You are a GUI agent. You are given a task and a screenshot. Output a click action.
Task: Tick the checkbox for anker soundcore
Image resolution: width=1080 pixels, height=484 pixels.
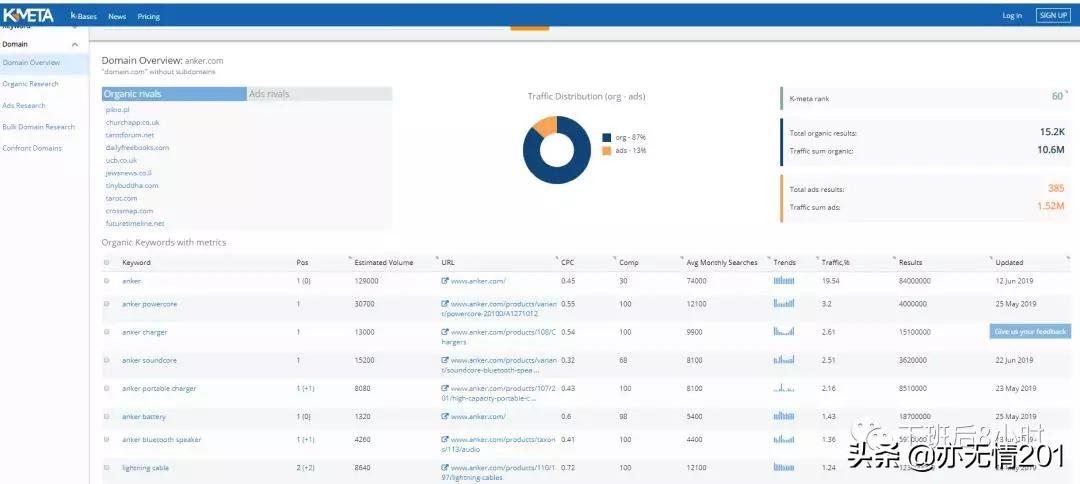106,360
